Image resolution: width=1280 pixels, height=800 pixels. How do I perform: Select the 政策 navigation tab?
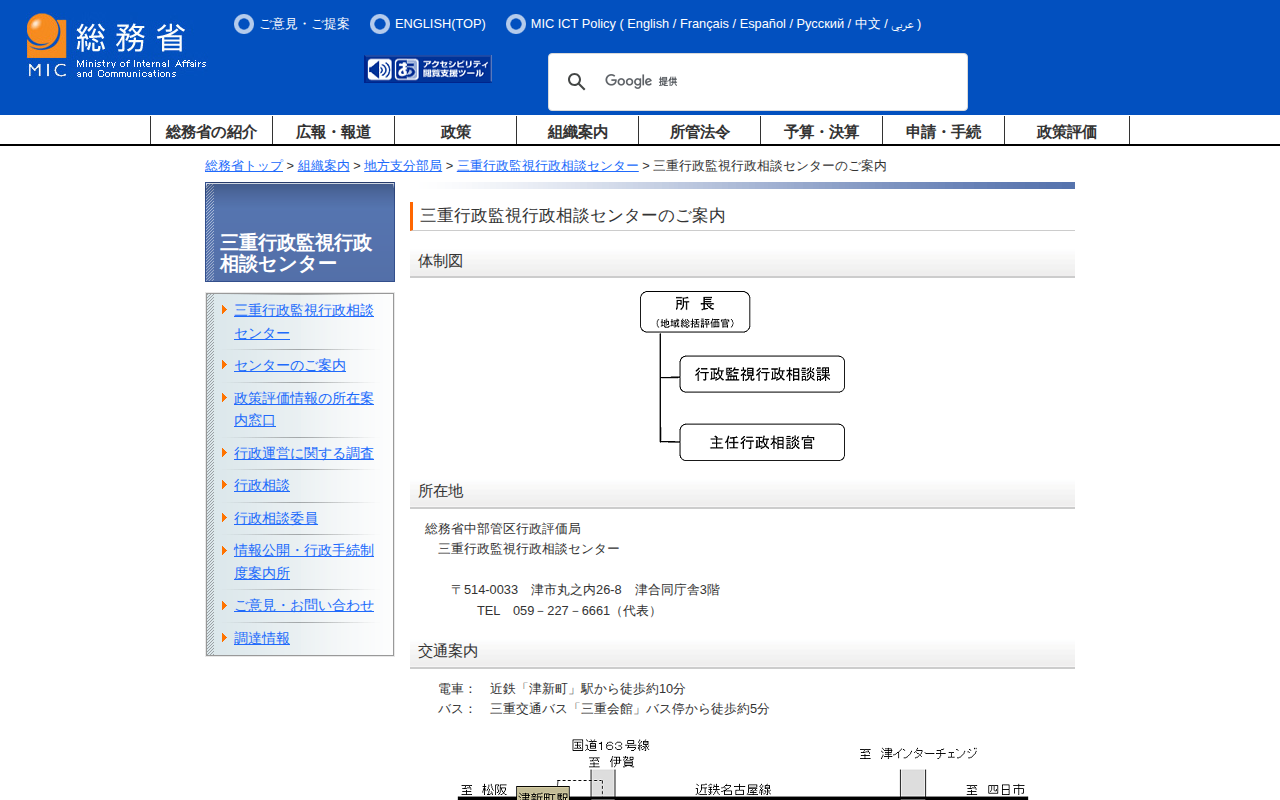[x=455, y=131]
